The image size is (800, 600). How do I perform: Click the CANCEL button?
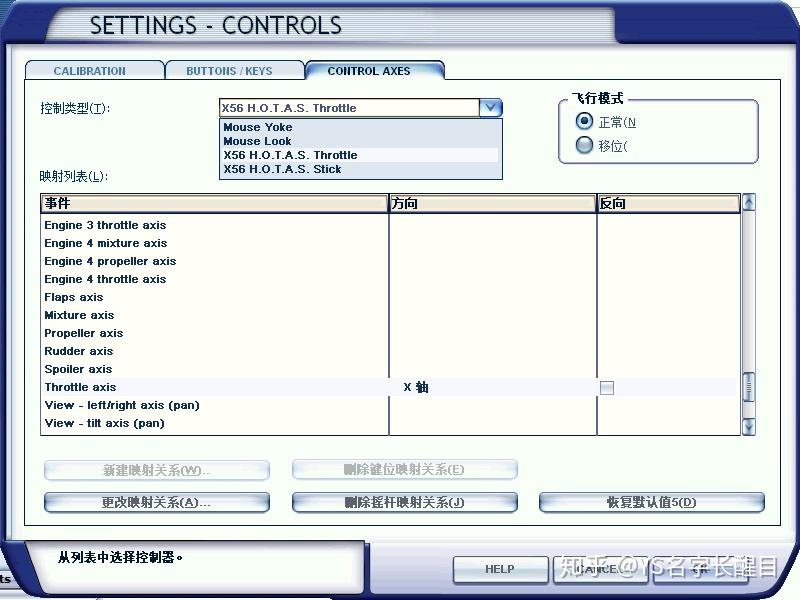[600, 569]
